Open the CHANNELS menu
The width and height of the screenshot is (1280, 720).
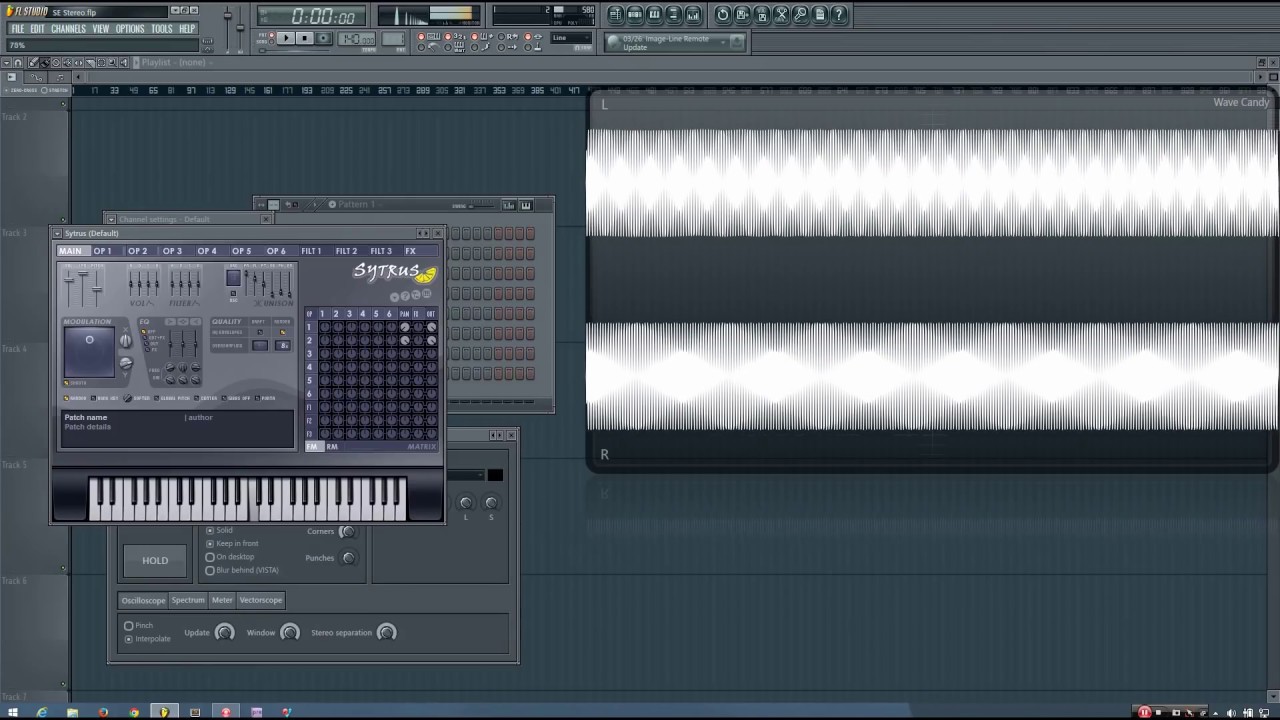[68, 29]
